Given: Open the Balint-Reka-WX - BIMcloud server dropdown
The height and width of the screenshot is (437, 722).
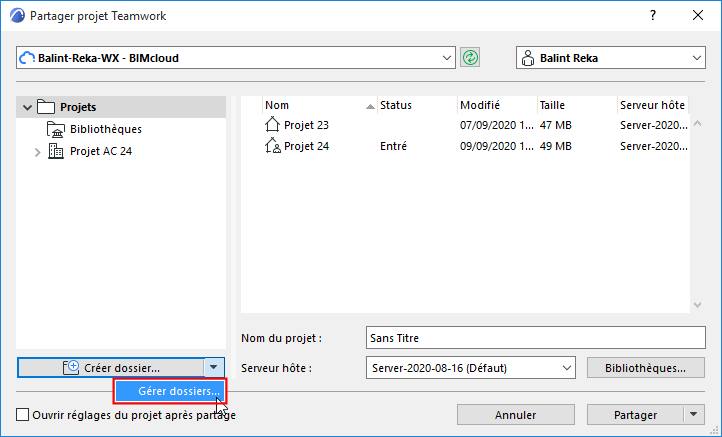Looking at the screenshot, I should pos(447,58).
